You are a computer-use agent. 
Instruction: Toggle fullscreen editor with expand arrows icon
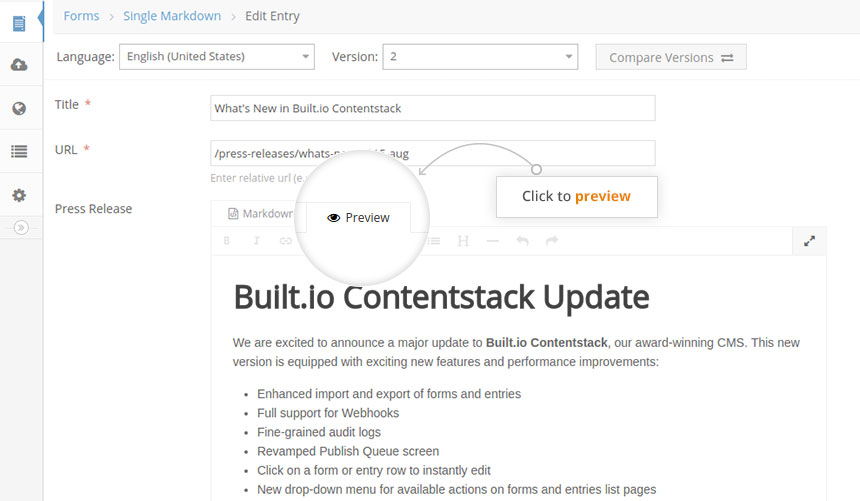[810, 241]
